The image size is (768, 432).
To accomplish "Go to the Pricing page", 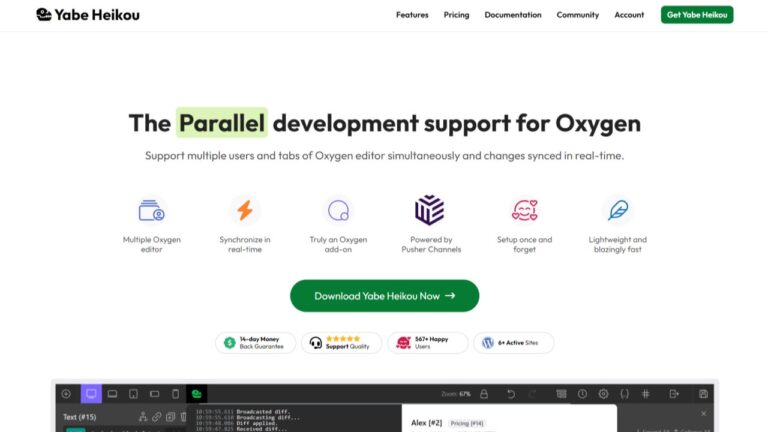I will (456, 15).
